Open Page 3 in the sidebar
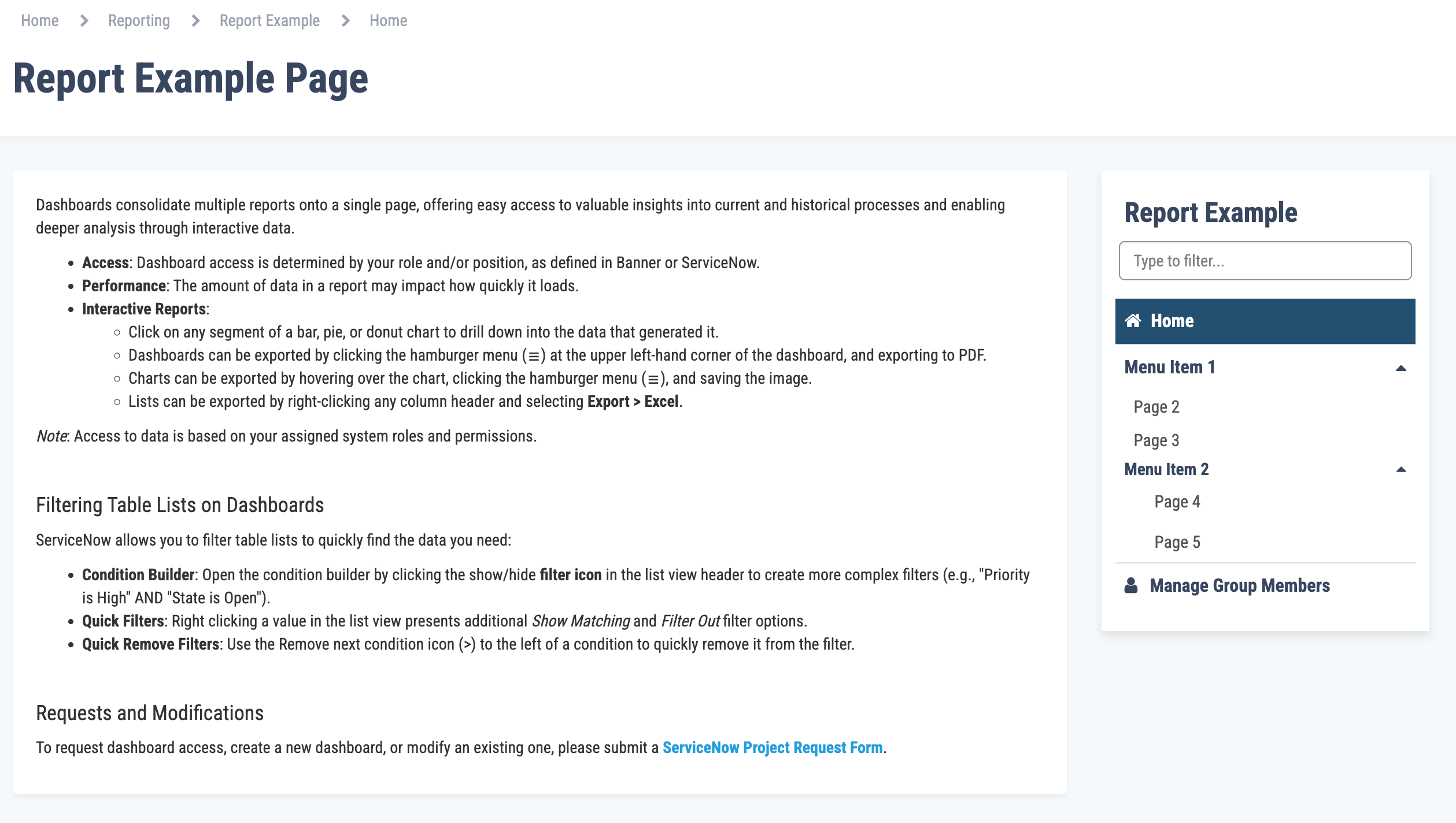1456x823 pixels. pos(1156,440)
